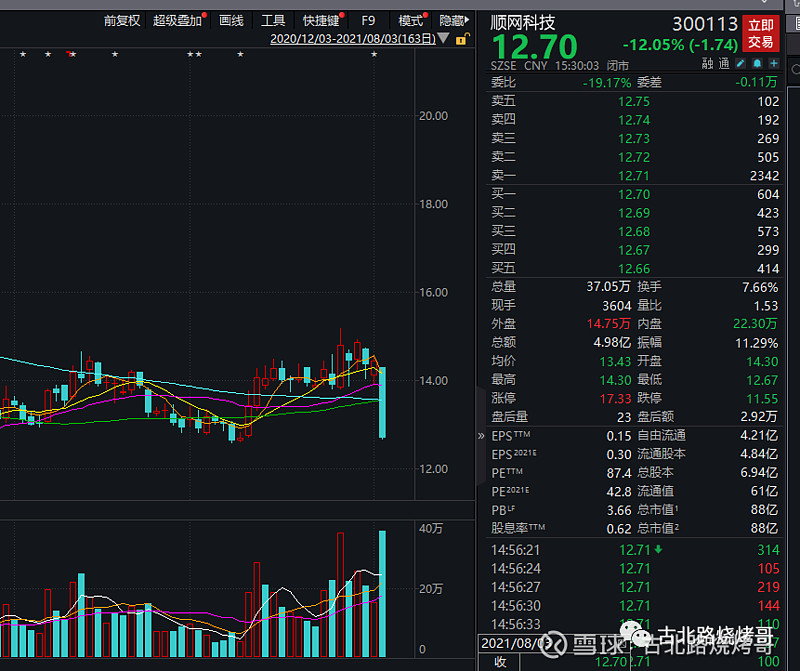Image resolution: width=800 pixels, height=671 pixels.
Task: Click the 14:56:21 tick trade row
Action: click(635, 550)
